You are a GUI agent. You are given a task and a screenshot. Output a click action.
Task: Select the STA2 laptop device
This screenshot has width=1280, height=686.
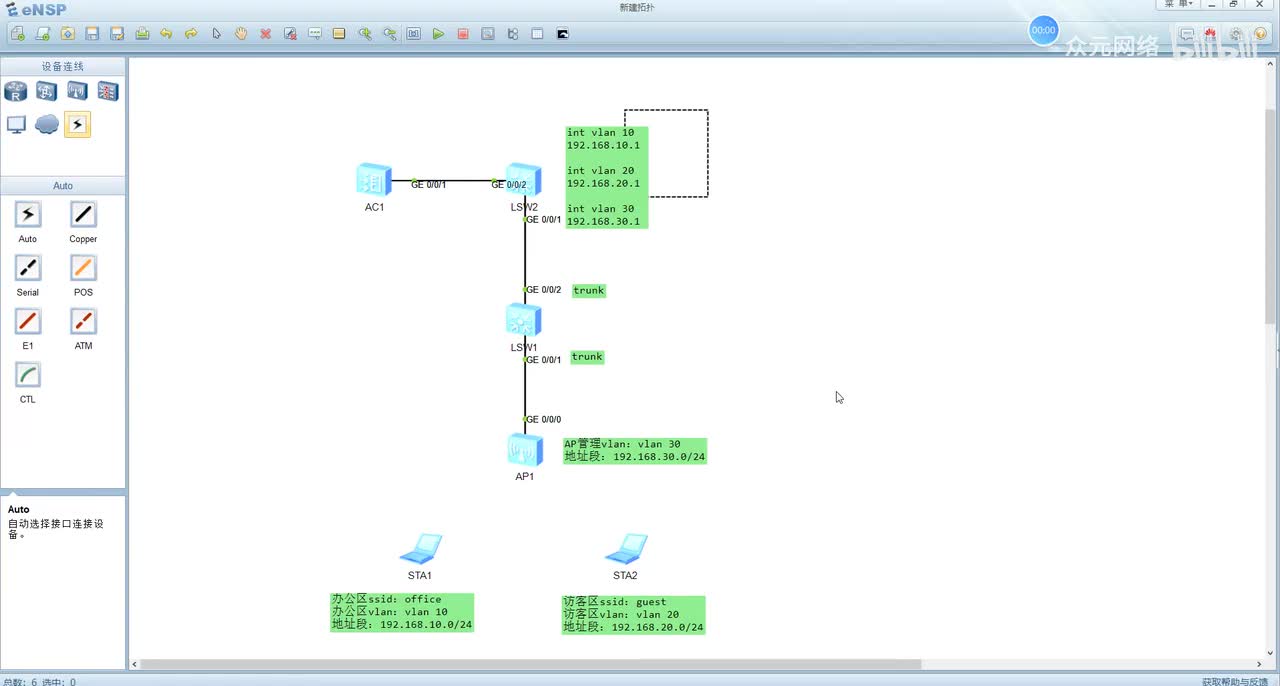[626, 549]
